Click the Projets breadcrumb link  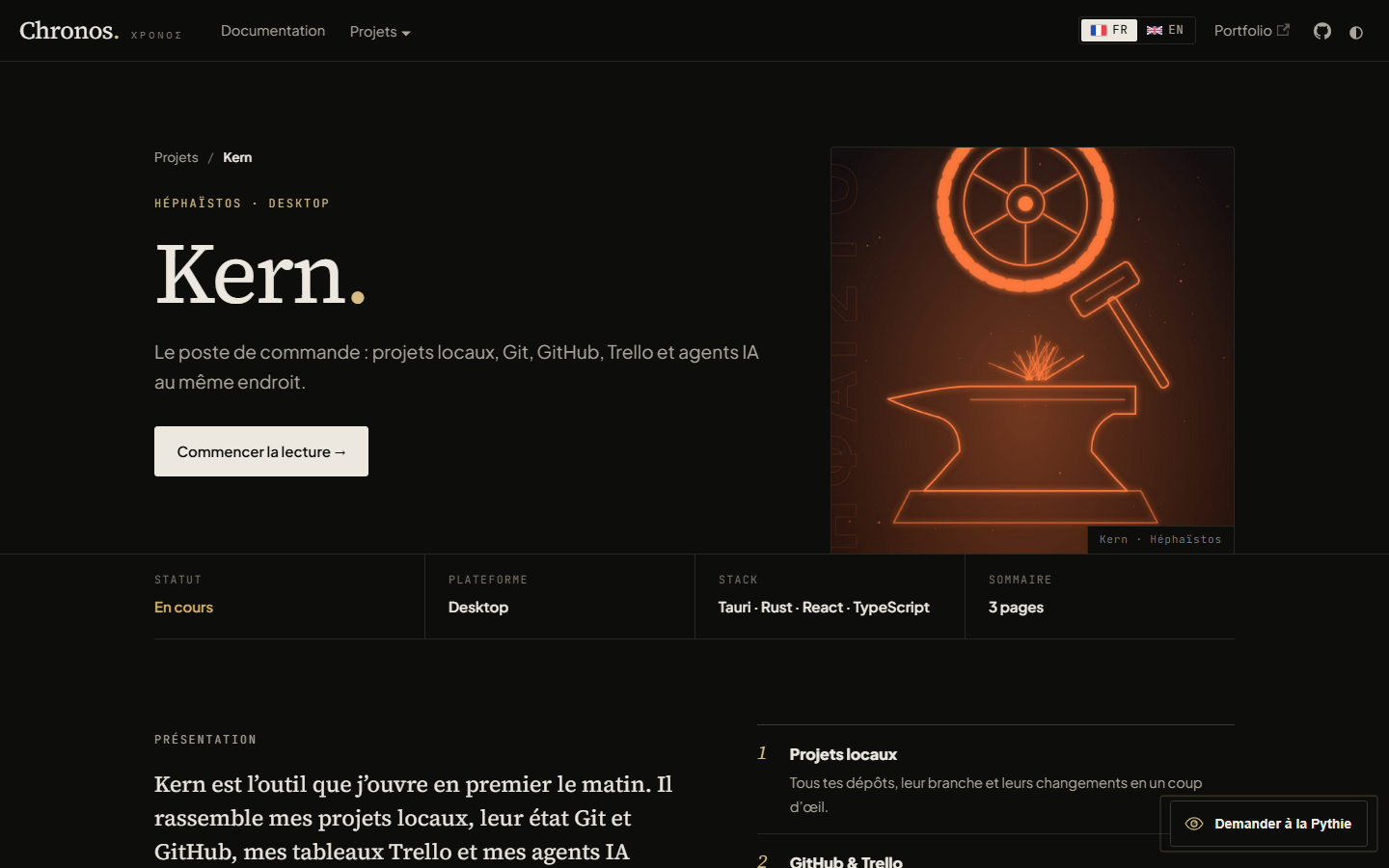click(x=177, y=157)
